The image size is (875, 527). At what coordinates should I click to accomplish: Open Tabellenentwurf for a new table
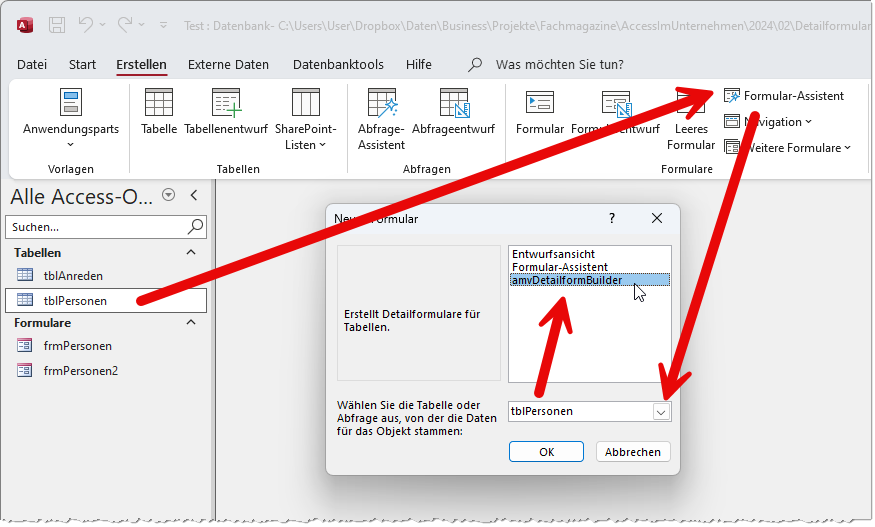[x=226, y=111]
